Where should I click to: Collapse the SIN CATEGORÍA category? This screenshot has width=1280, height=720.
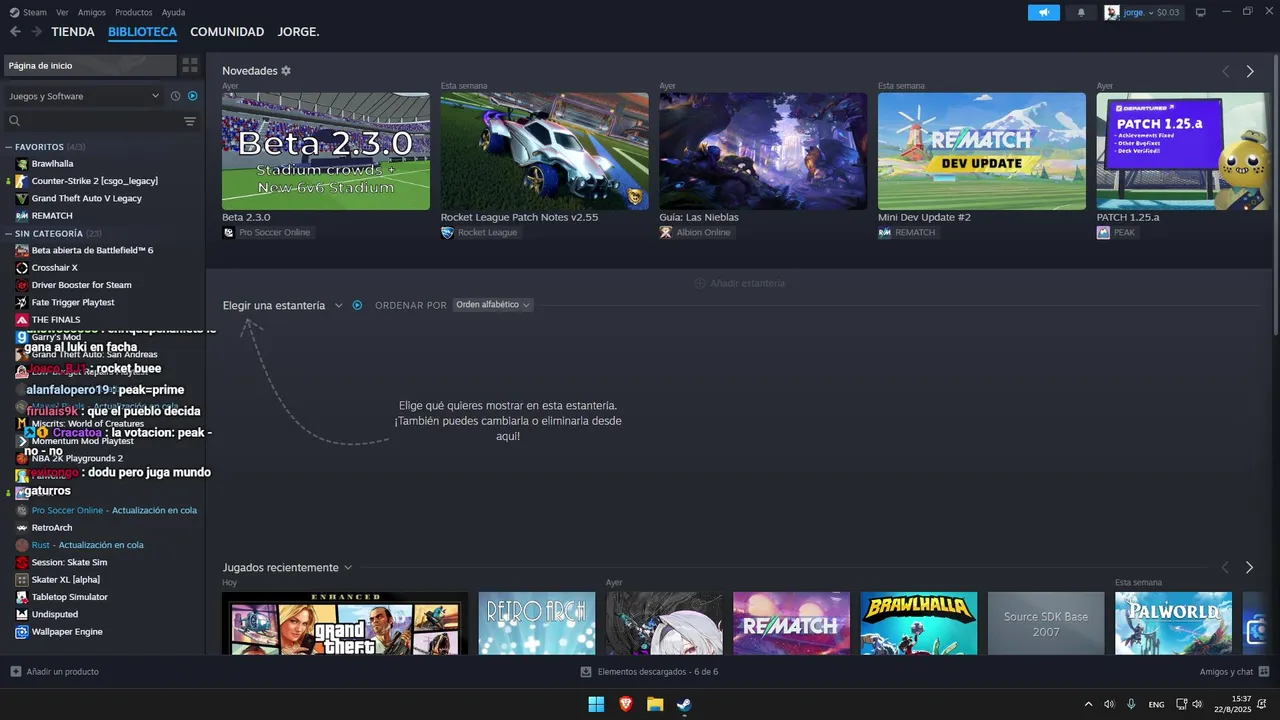click(x=9, y=233)
